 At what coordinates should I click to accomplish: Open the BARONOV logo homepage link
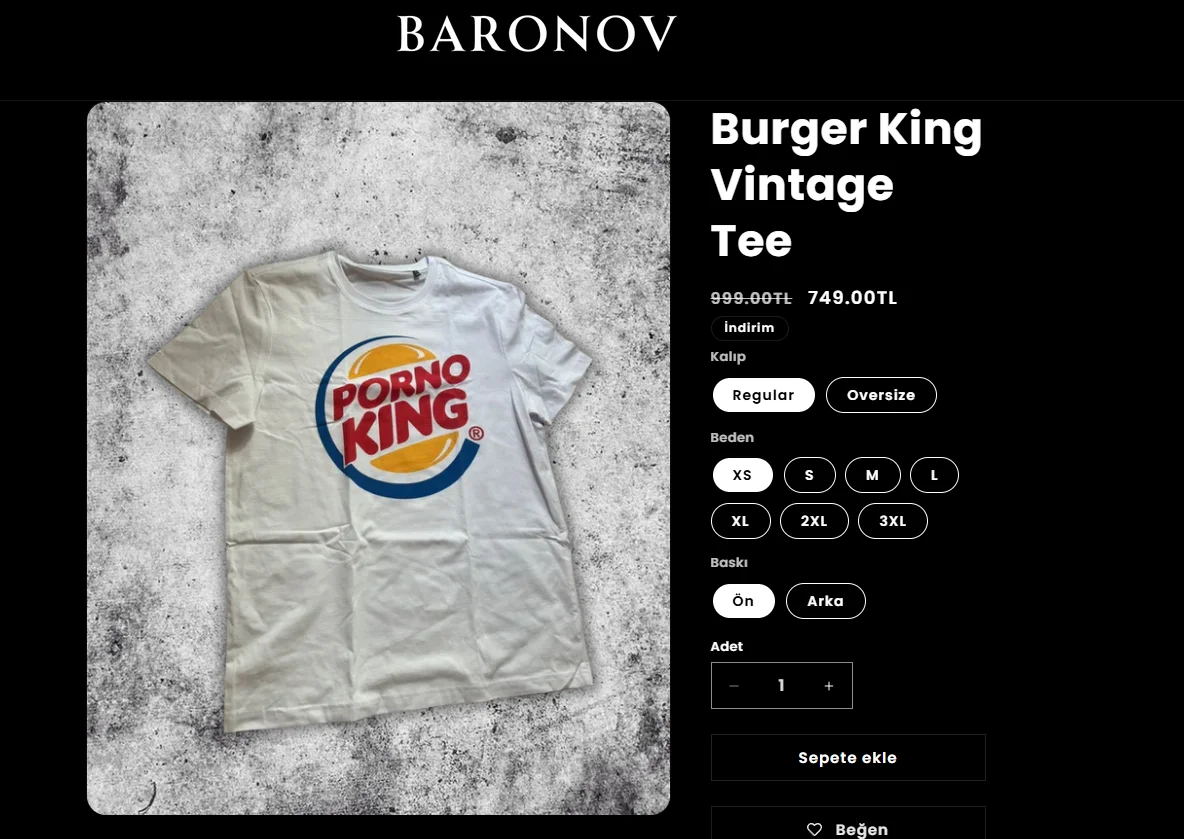(537, 34)
